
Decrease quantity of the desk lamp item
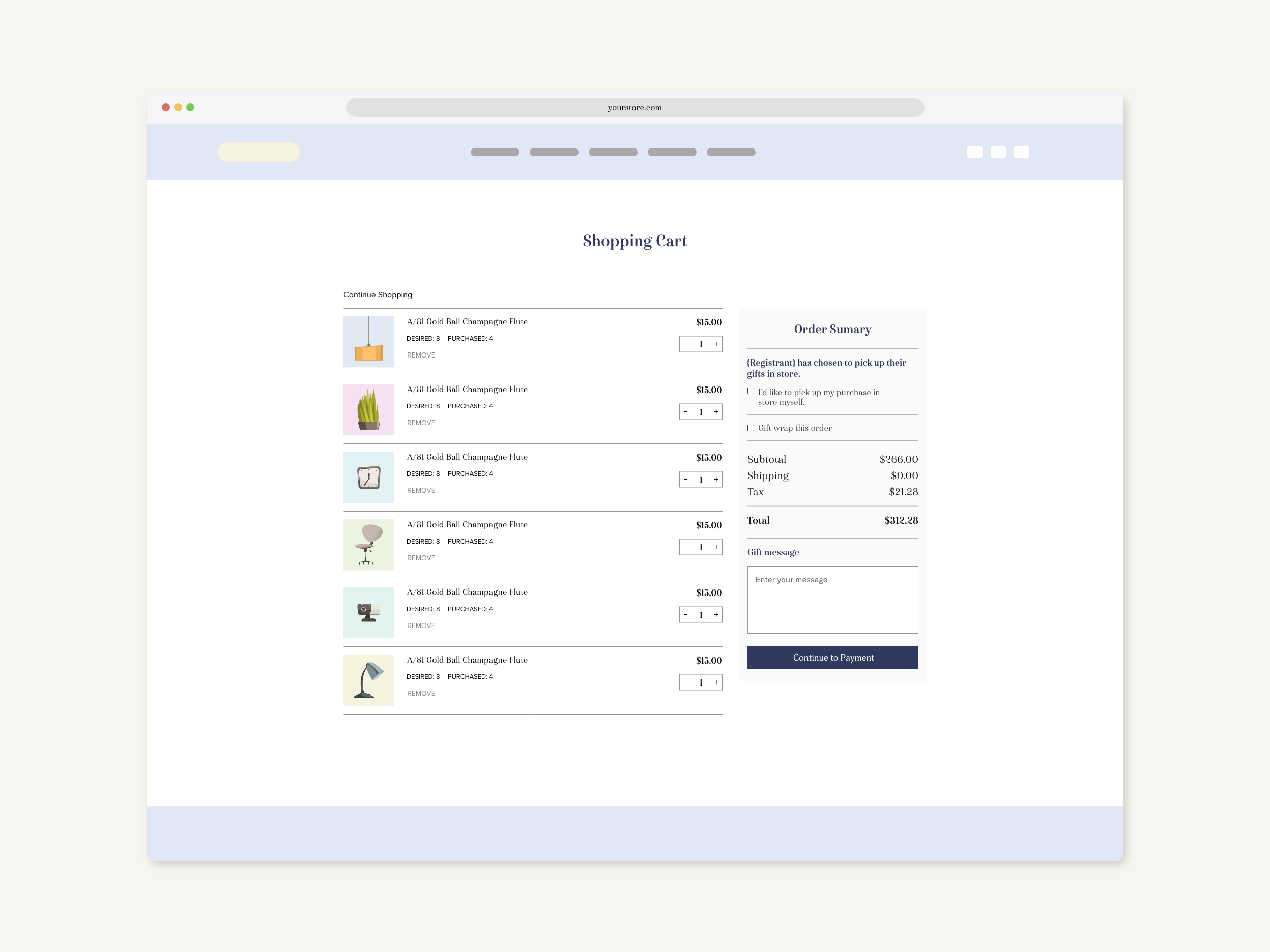coord(685,682)
